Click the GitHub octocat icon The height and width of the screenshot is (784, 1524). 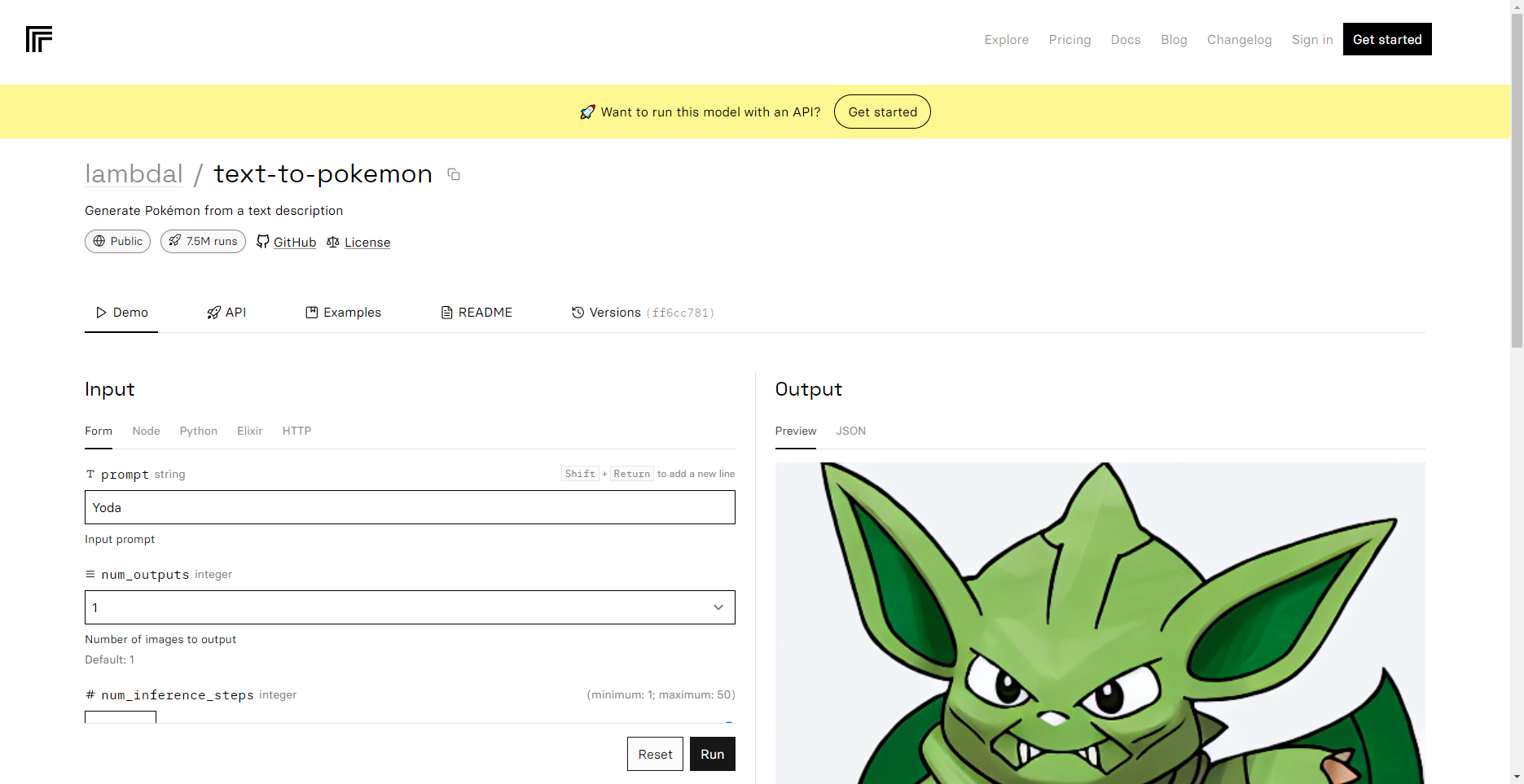click(x=262, y=242)
